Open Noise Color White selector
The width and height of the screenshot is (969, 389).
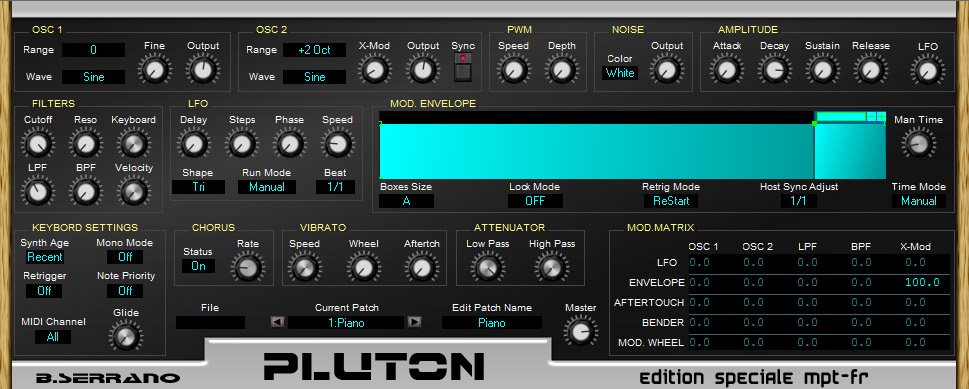coord(620,73)
